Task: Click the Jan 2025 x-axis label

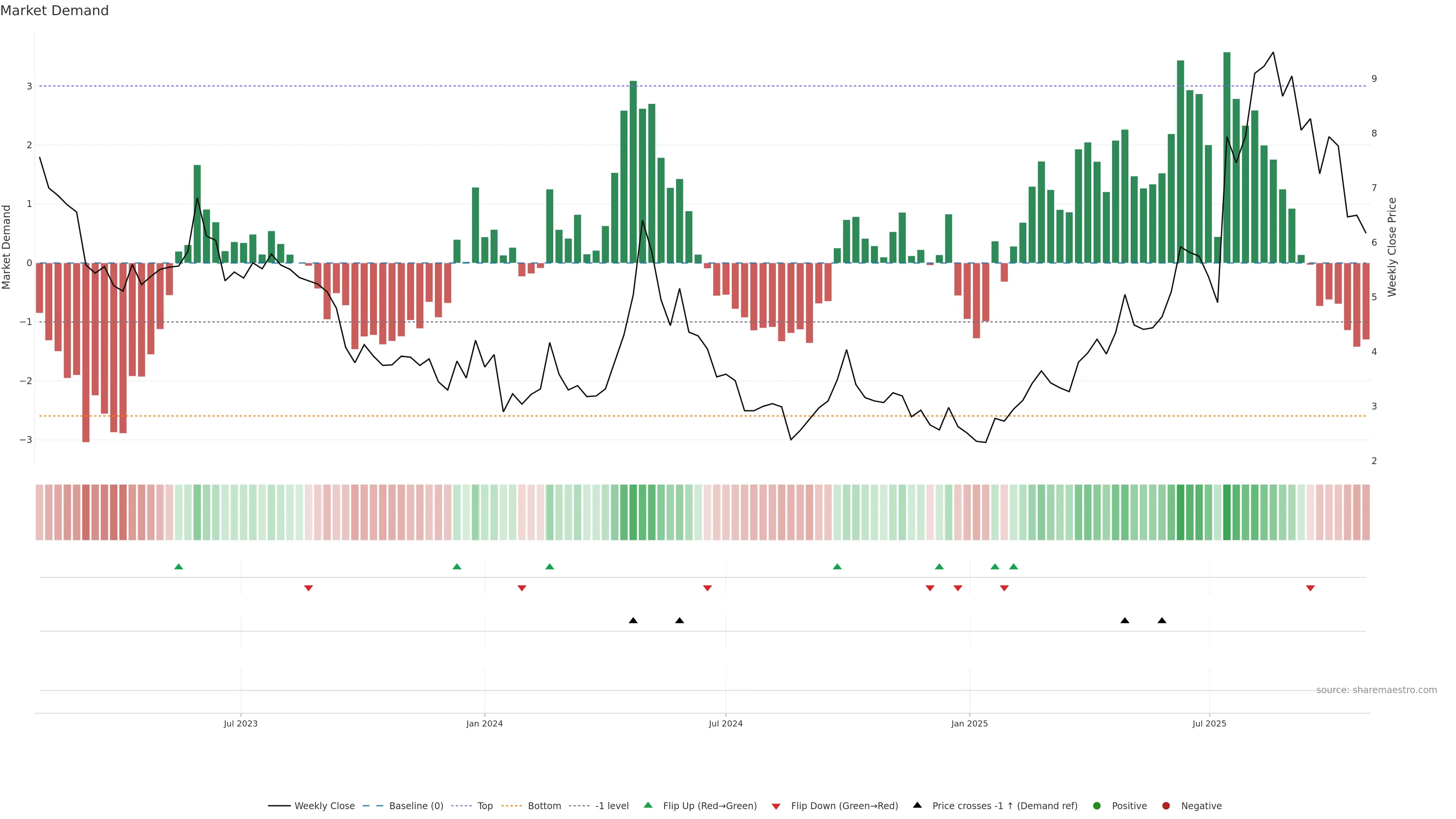Action: click(x=970, y=723)
